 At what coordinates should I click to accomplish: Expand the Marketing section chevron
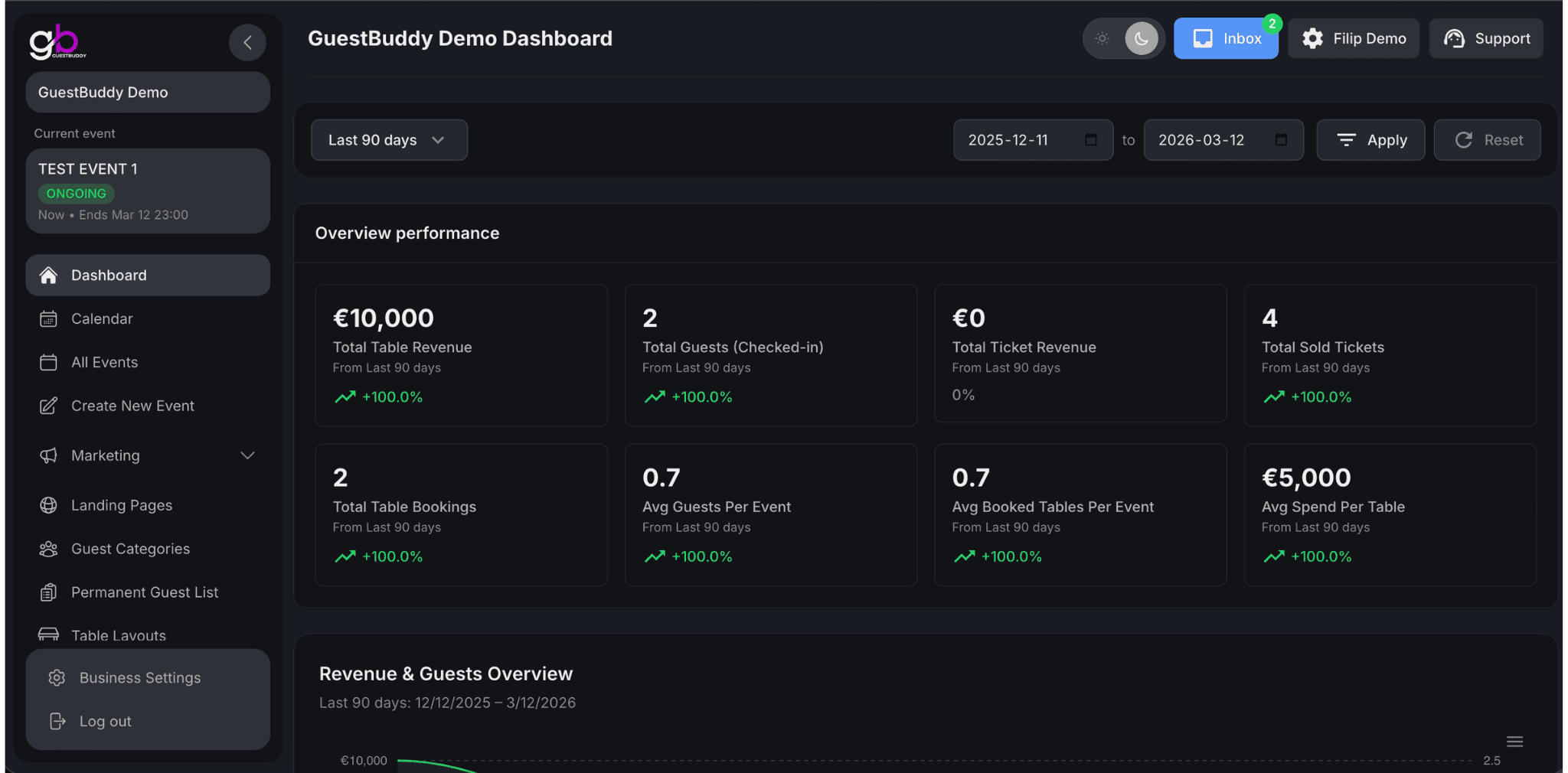click(x=247, y=455)
